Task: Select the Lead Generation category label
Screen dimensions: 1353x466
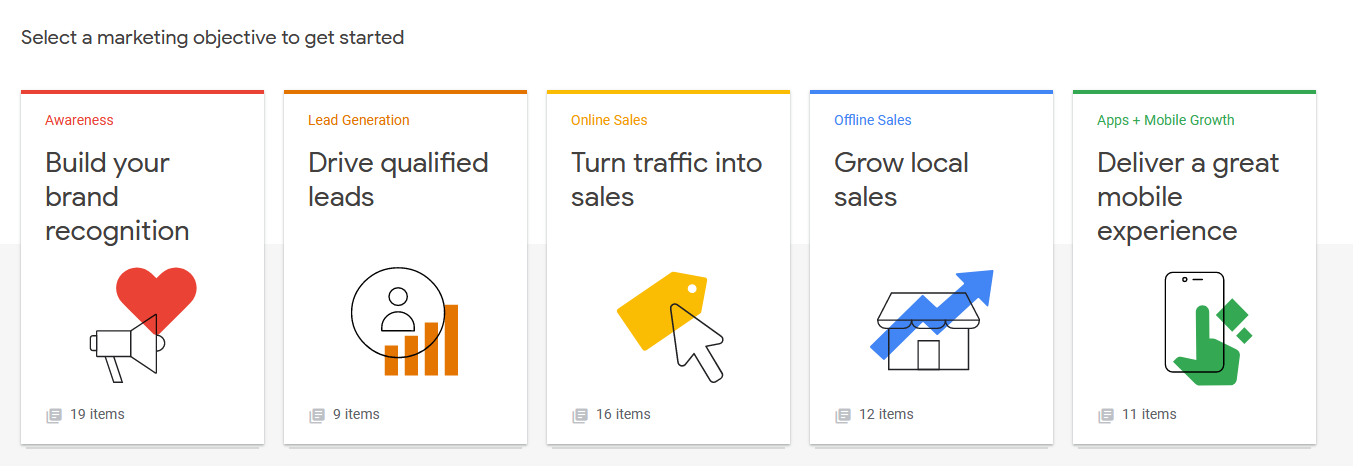Action: 359,120
